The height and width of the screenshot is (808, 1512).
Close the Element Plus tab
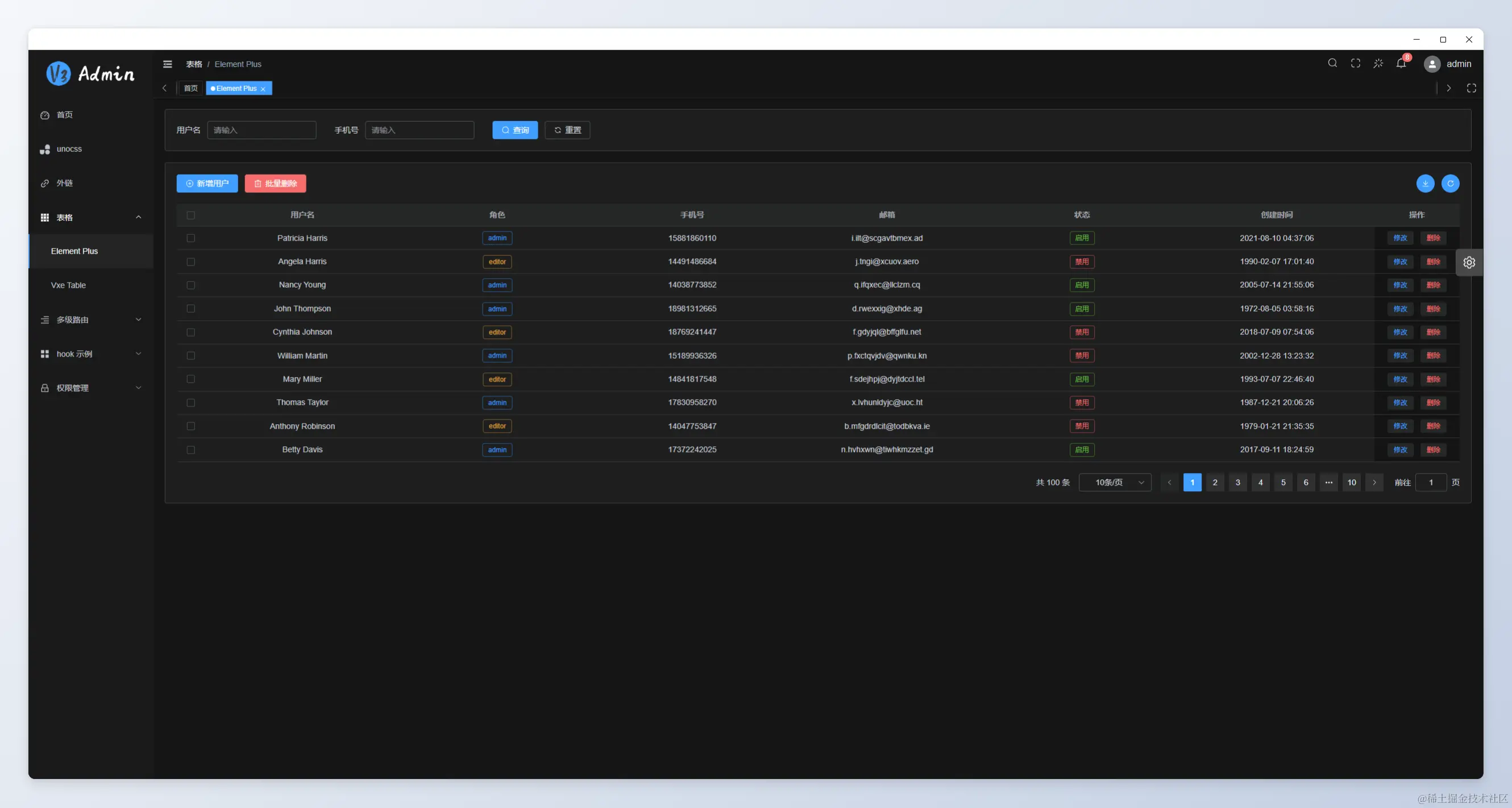tap(263, 89)
